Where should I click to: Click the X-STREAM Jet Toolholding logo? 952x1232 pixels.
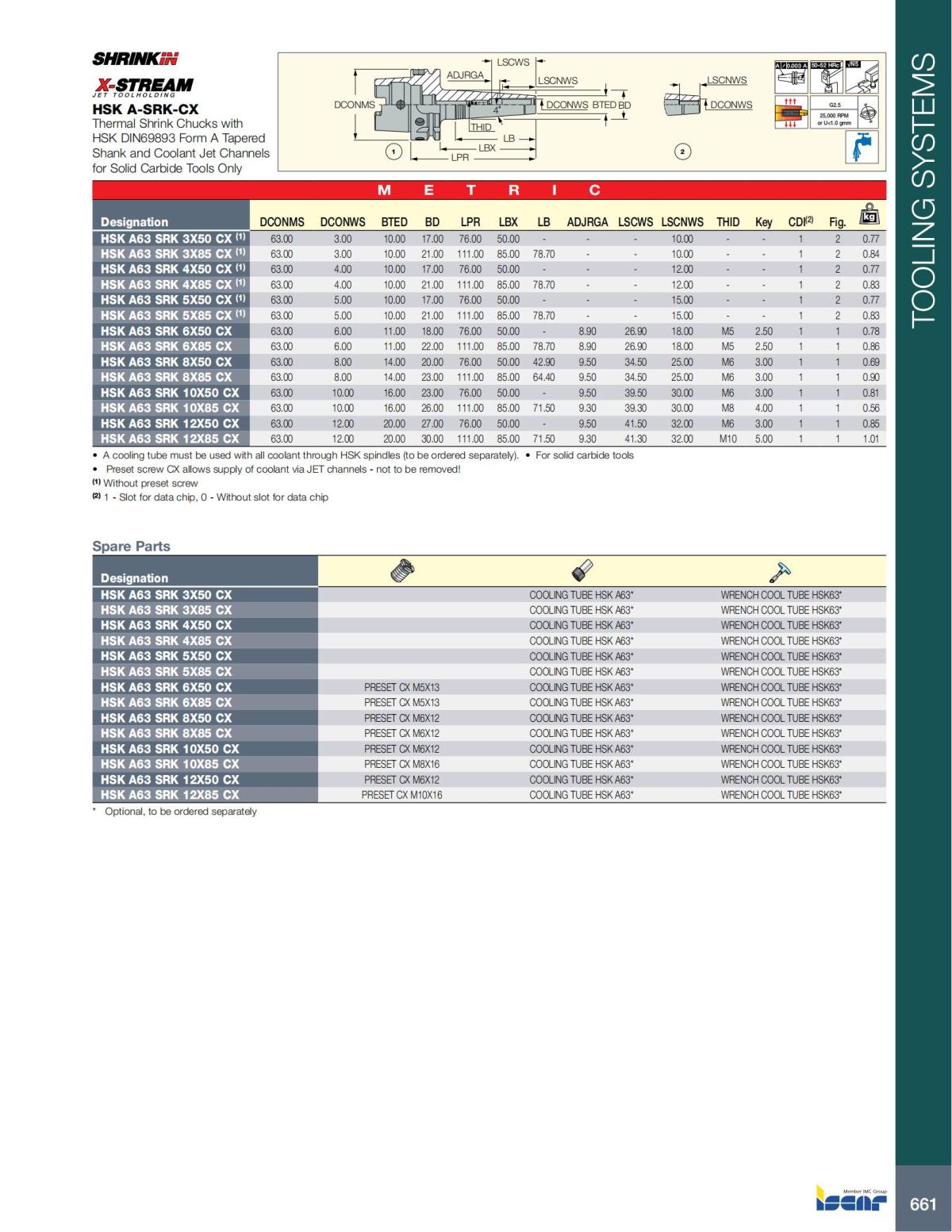[143, 86]
